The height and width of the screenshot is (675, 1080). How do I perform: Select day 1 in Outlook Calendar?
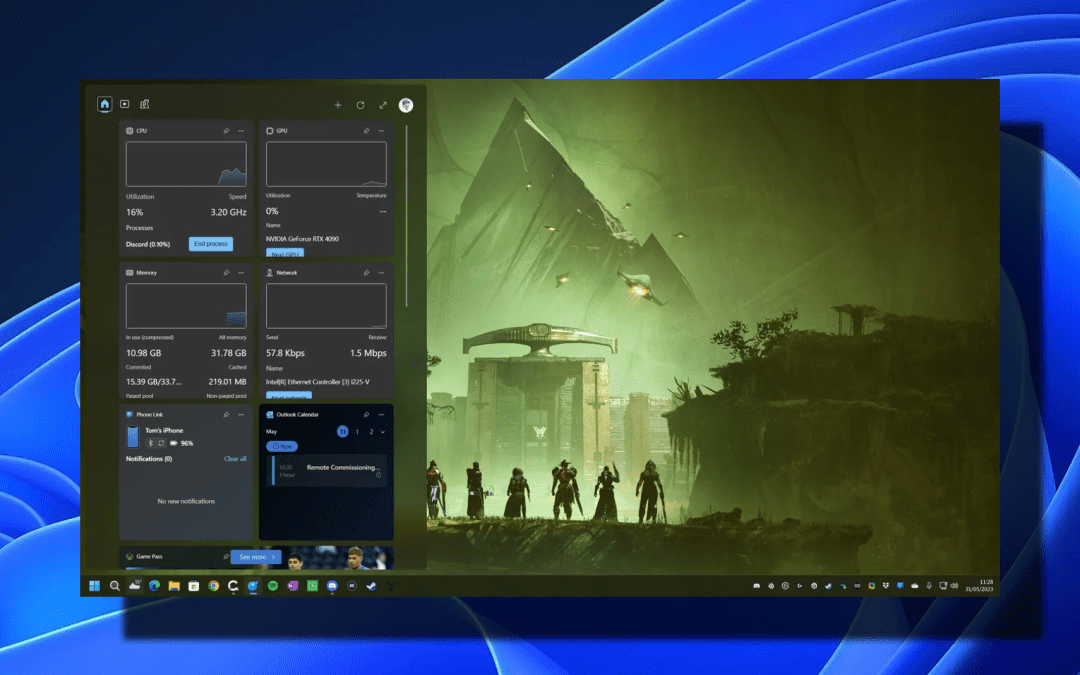point(357,432)
